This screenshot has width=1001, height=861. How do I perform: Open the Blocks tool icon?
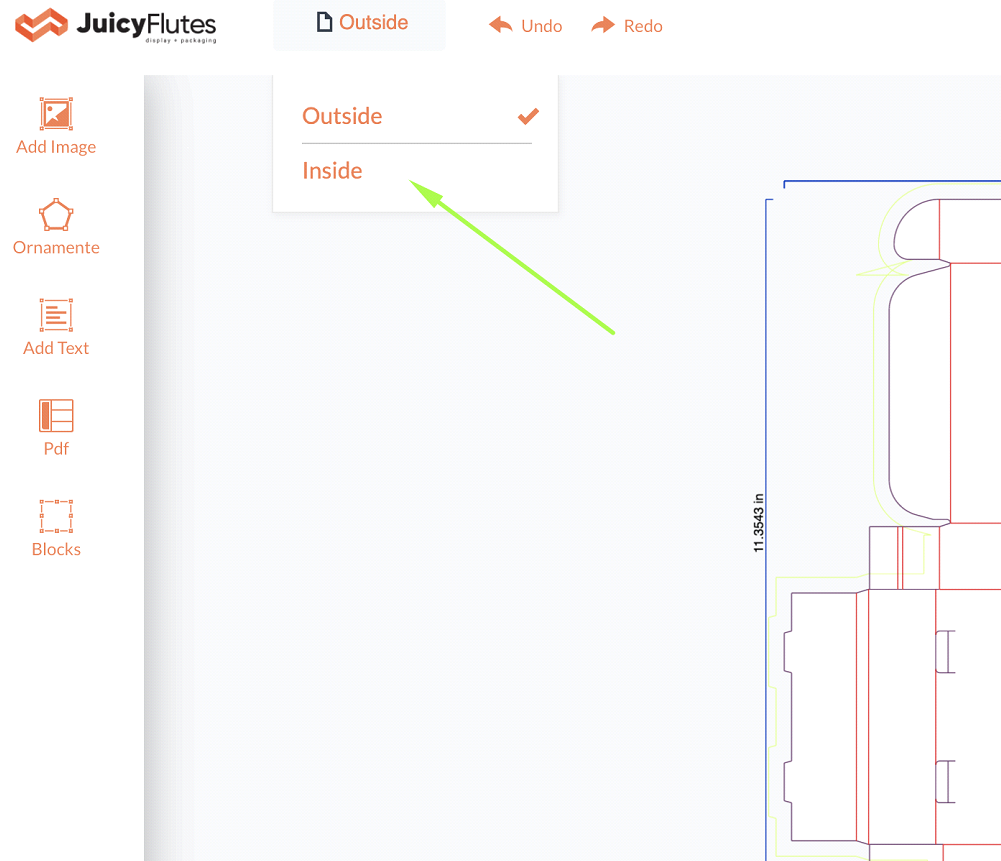click(x=56, y=517)
